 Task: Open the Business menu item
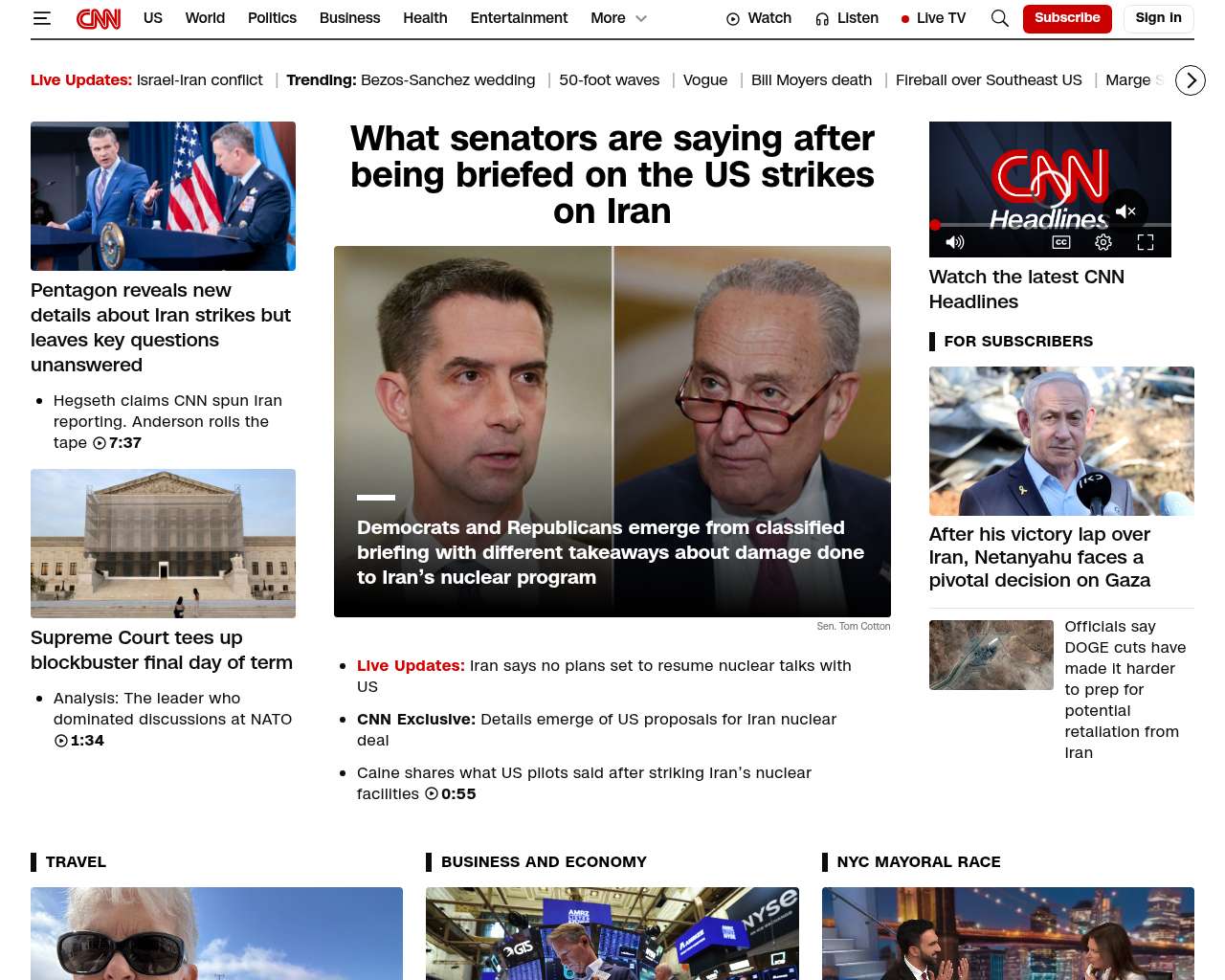click(x=349, y=18)
